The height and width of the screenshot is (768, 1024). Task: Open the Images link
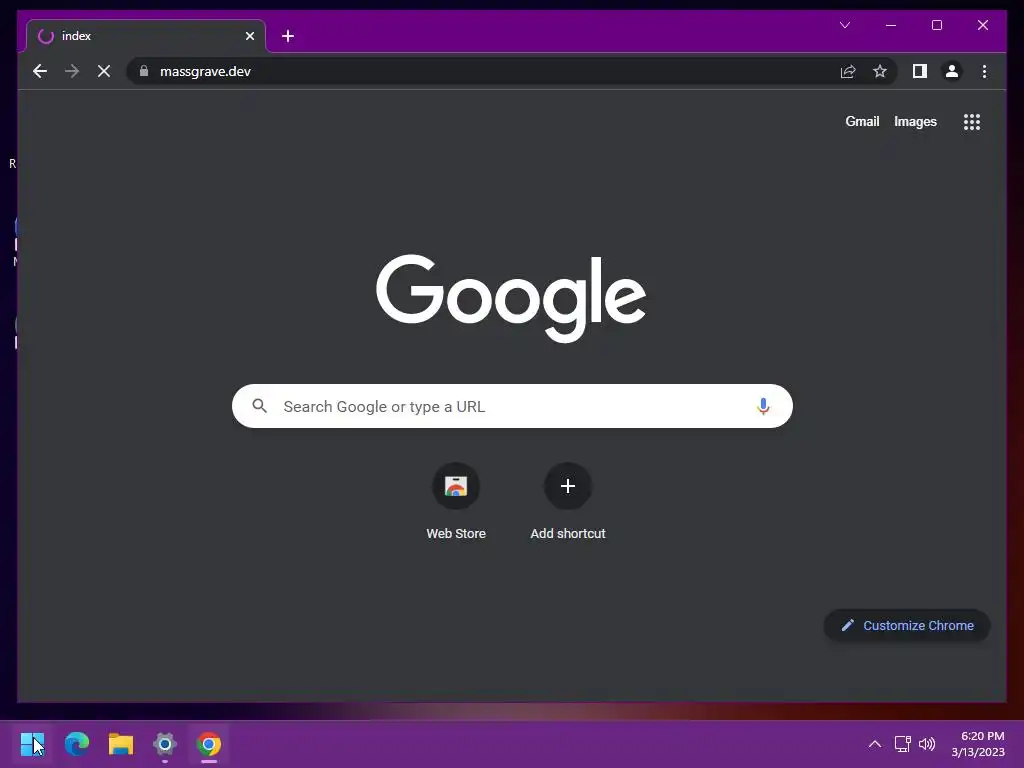915,121
